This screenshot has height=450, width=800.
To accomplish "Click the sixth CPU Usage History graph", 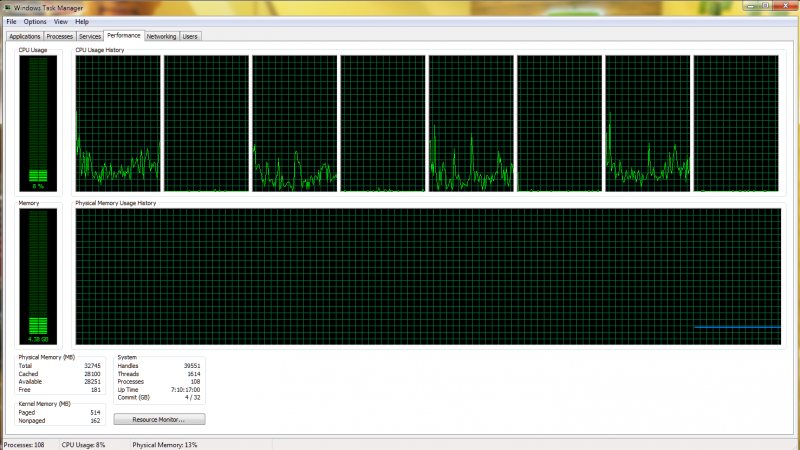I will click(559, 123).
